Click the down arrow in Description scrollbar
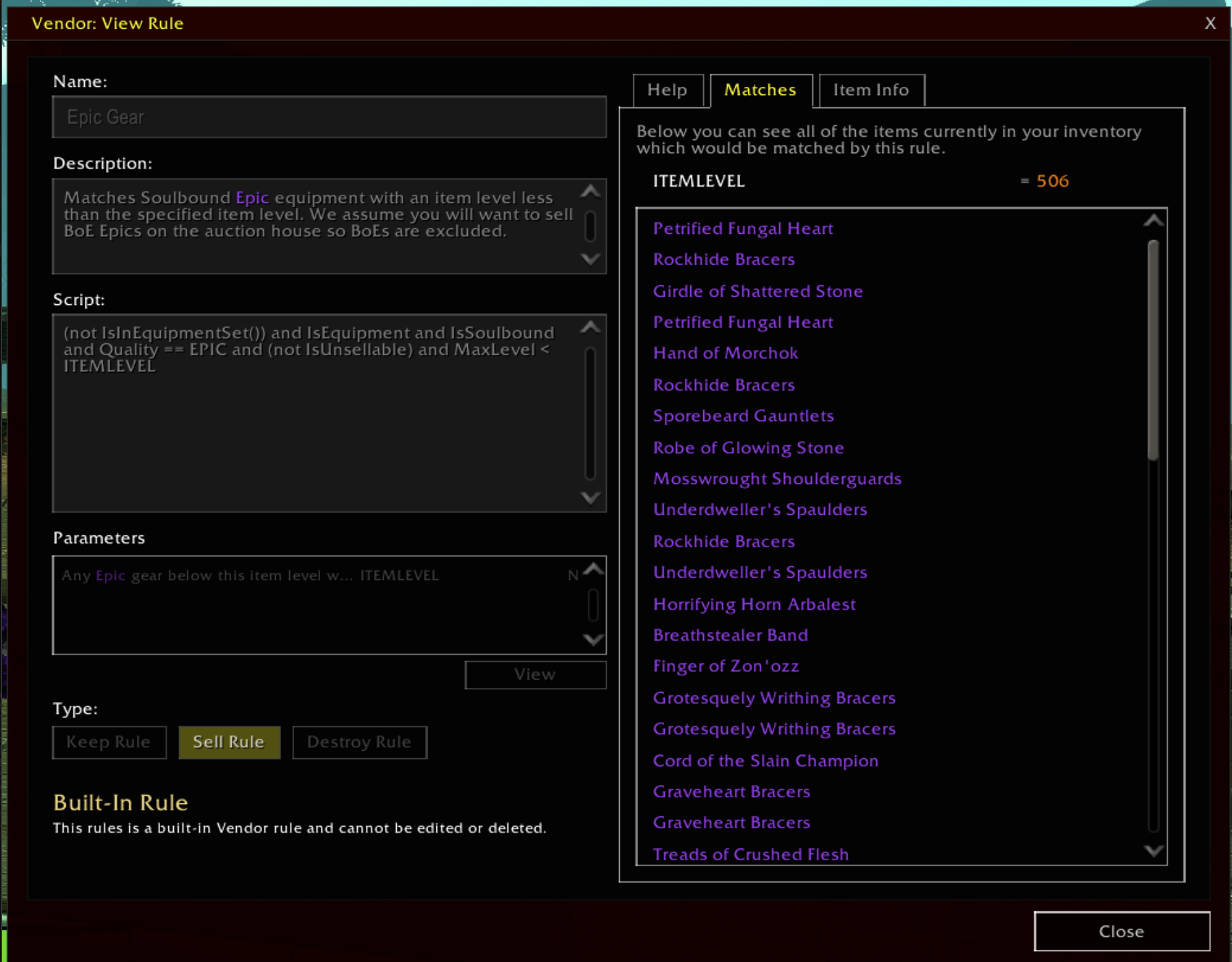This screenshot has height=962, width=1232. click(x=590, y=259)
